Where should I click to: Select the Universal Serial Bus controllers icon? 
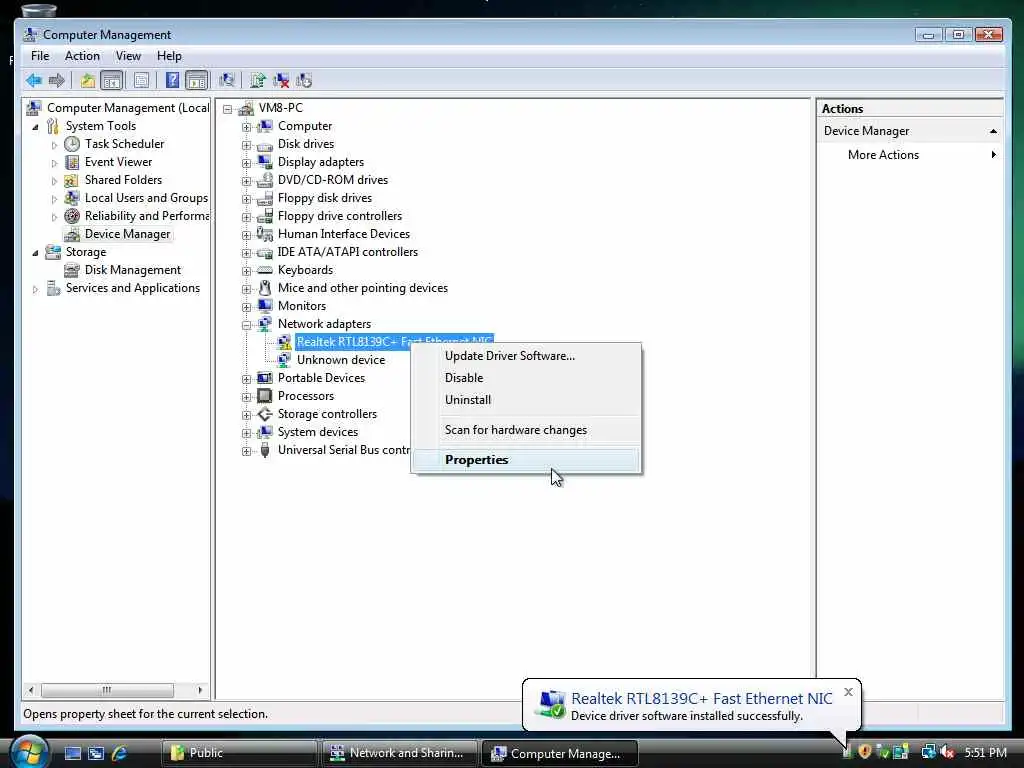click(x=264, y=450)
